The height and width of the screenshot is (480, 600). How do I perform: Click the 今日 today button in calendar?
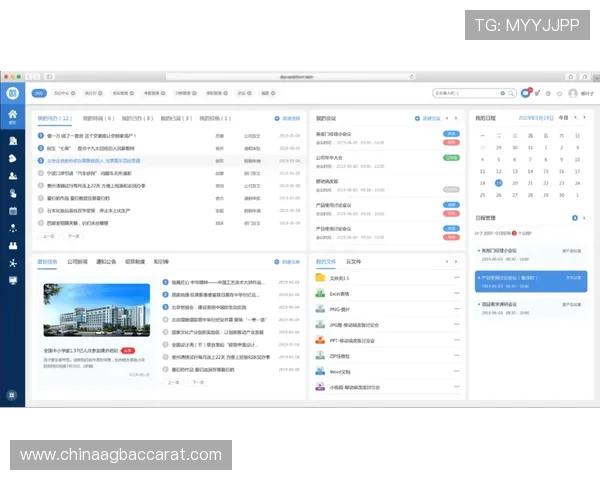(563, 118)
